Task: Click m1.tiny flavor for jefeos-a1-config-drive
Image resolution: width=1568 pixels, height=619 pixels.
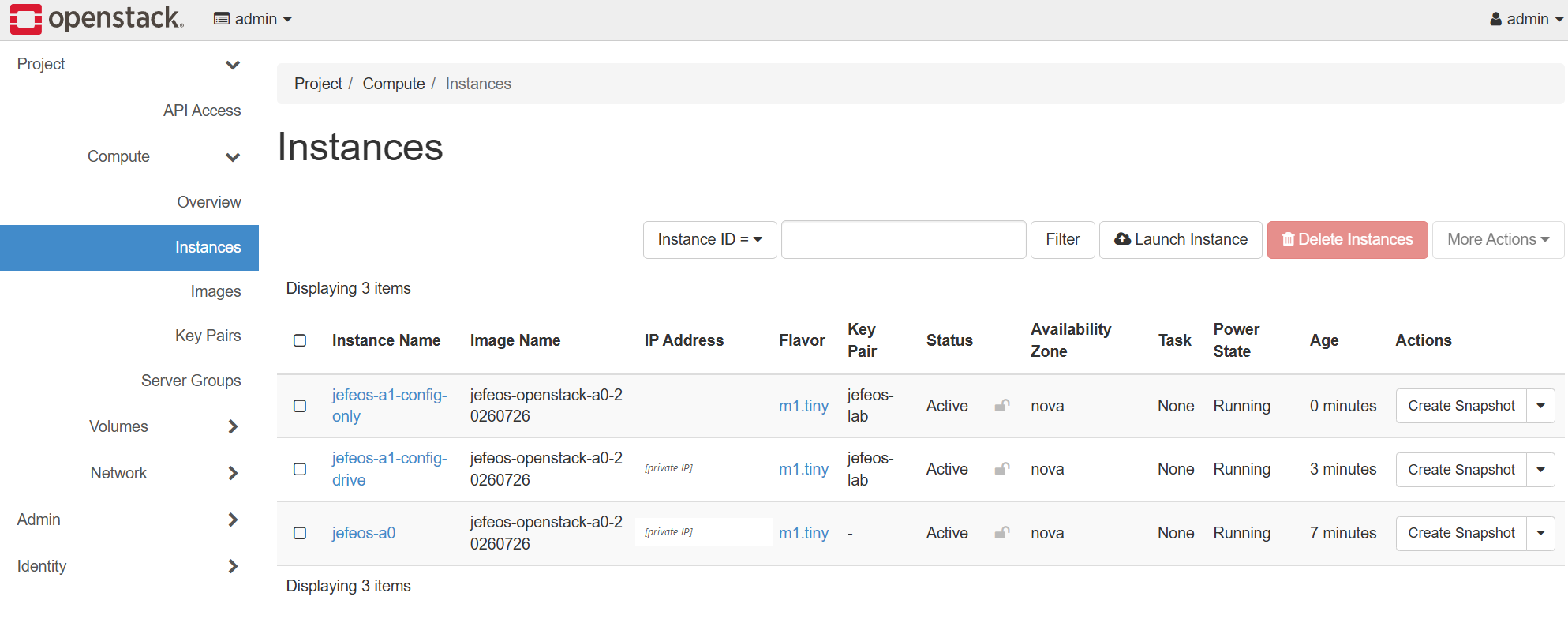Action: pyautogui.click(x=803, y=469)
